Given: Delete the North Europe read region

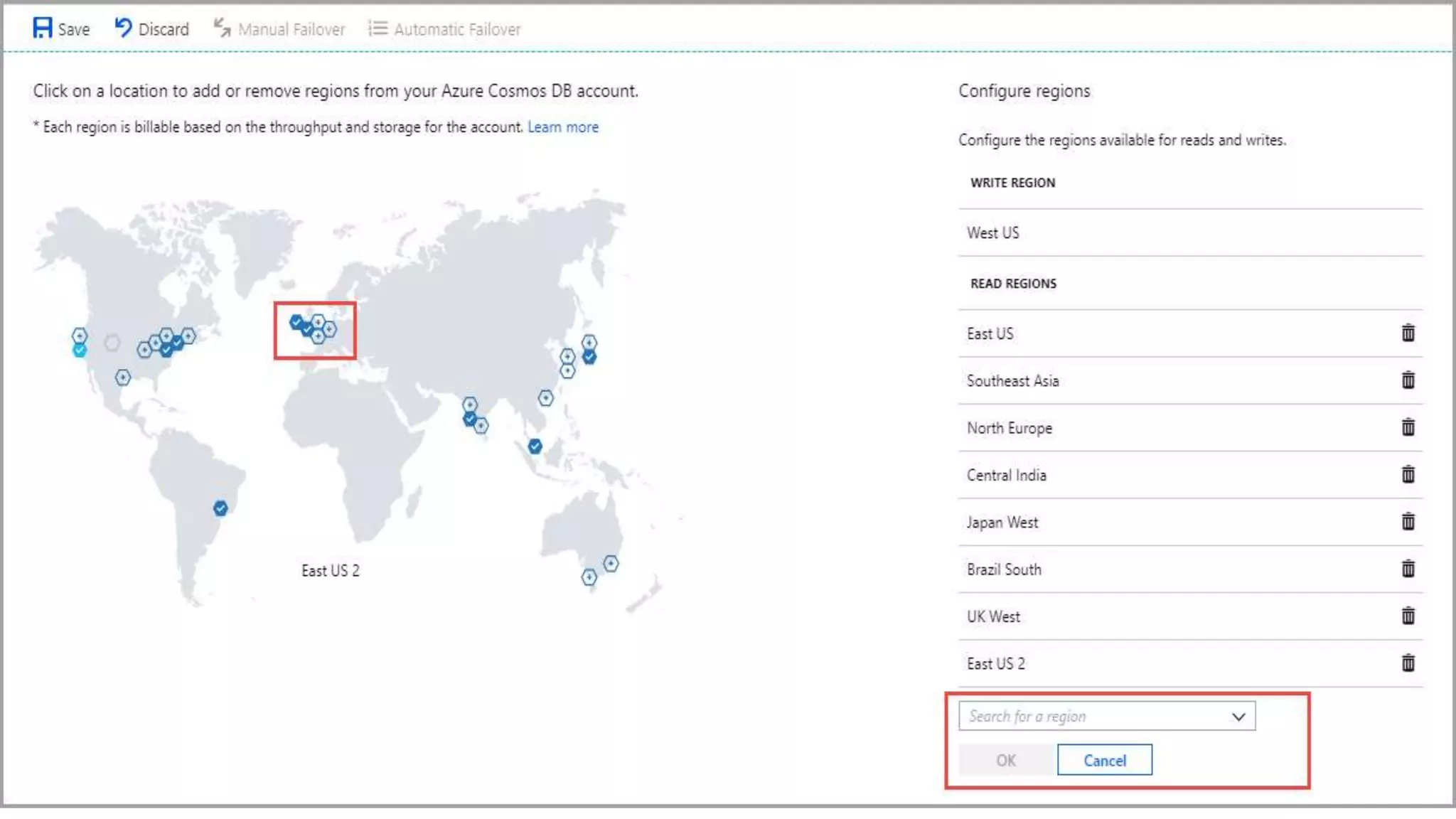Looking at the screenshot, I should pos(1408,427).
